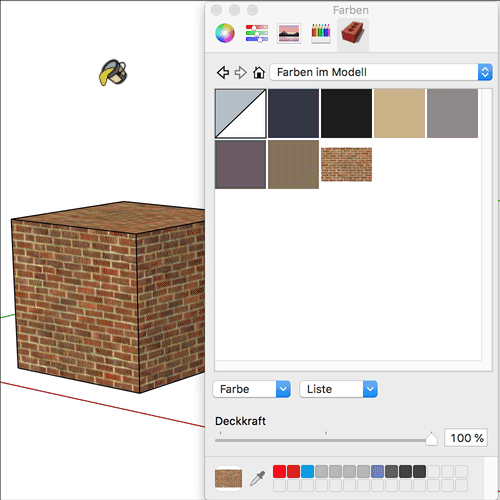The height and width of the screenshot is (500, 500).
Task: Select the brick texture swatch in list
Action: [x=346, y=165]
